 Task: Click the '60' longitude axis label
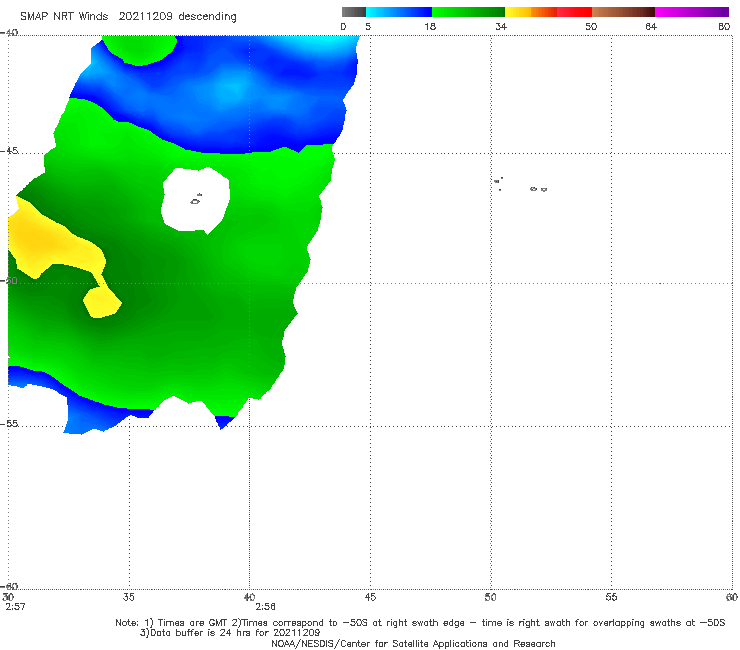(732, 597)
